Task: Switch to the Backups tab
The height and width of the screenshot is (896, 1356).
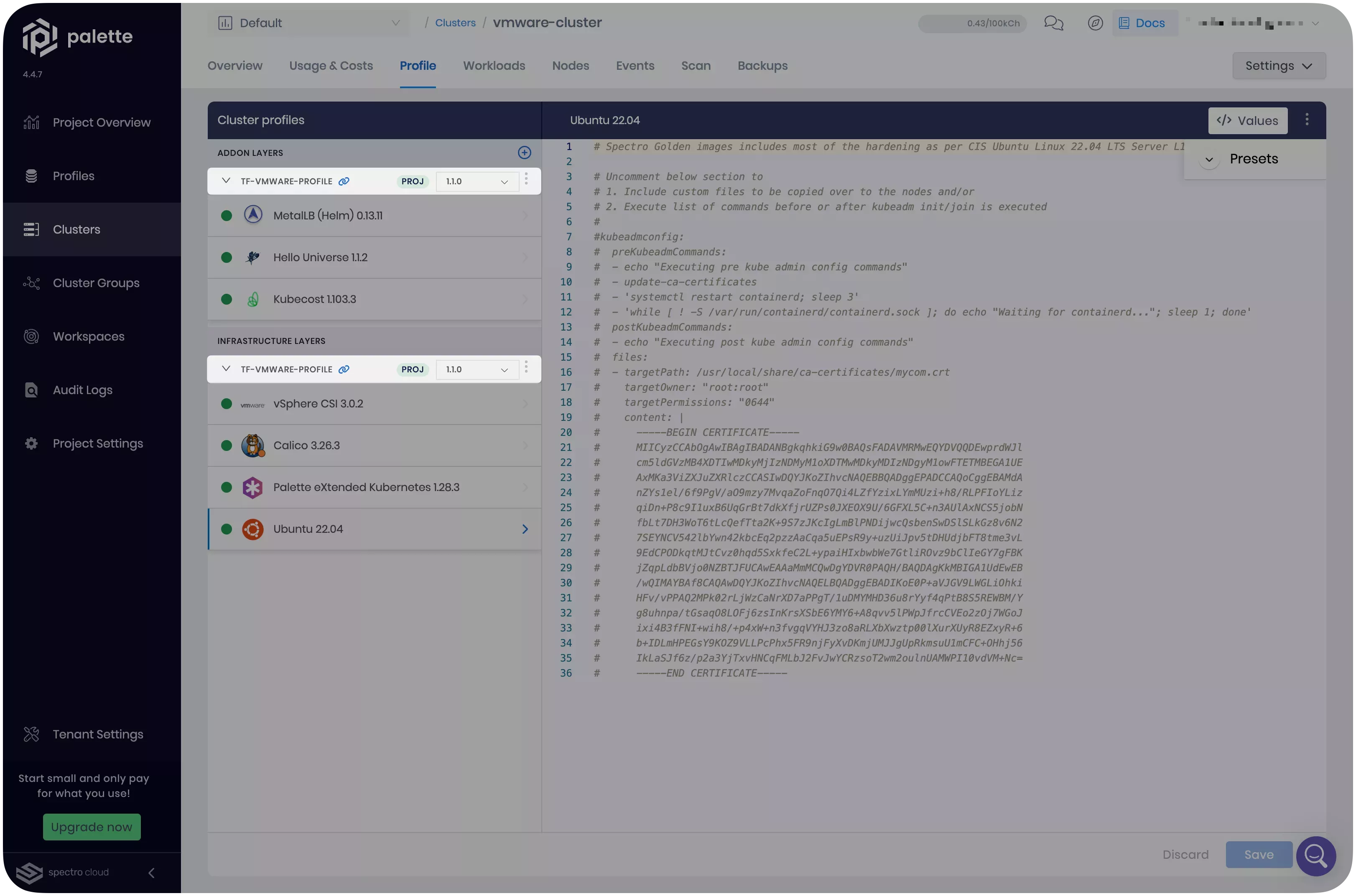Action: pos(762,66)
